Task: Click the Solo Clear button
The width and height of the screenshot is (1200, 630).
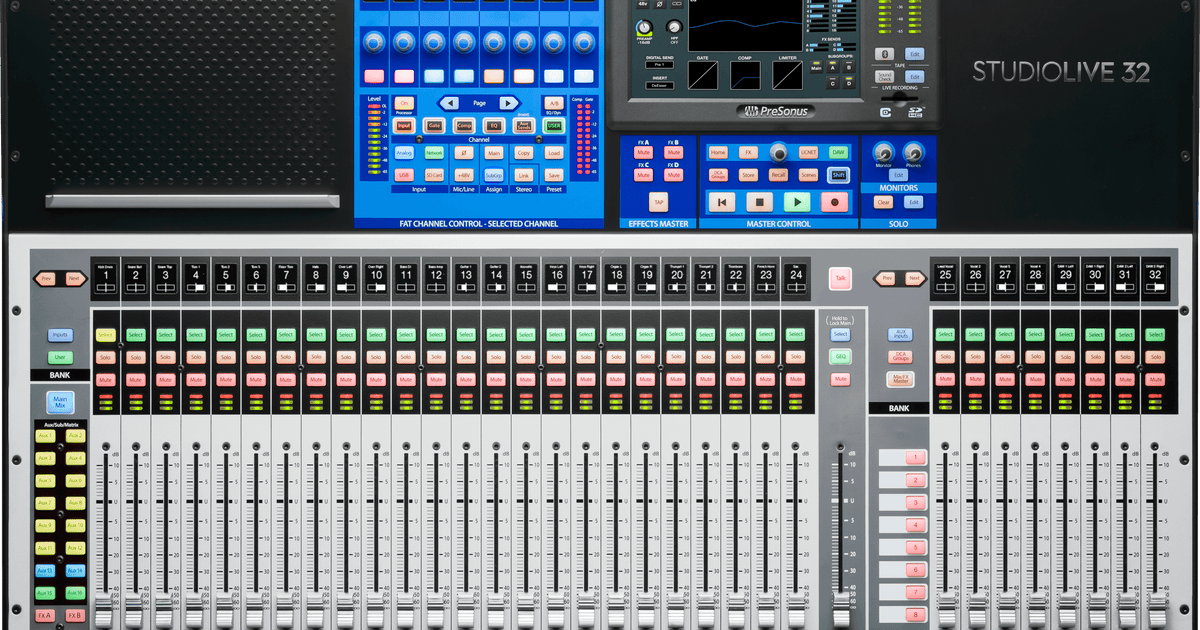Action: coord(883,202)
